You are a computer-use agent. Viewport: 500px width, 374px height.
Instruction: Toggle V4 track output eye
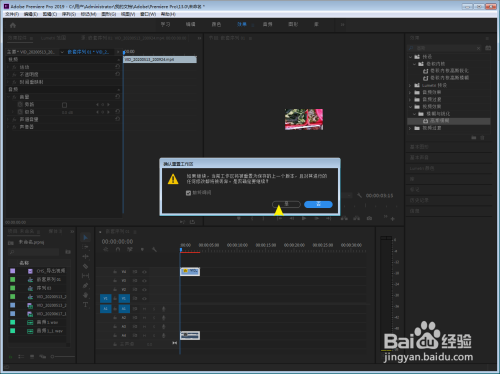[x=144, y=272]
